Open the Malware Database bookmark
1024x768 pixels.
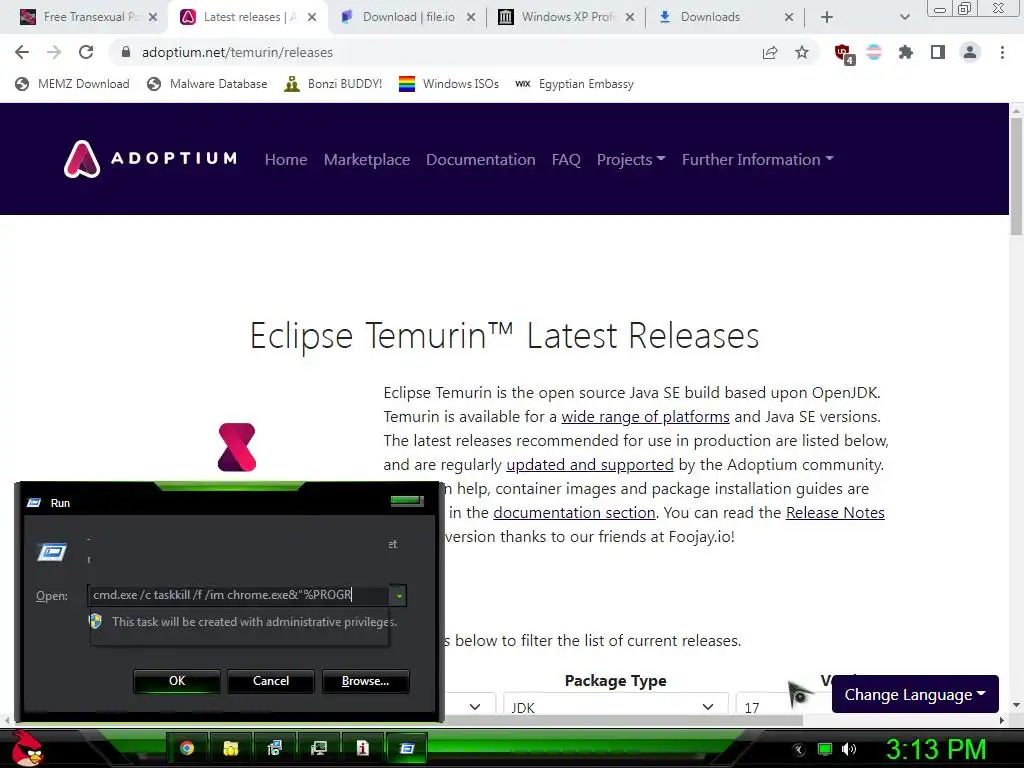(x=207, y=84)
